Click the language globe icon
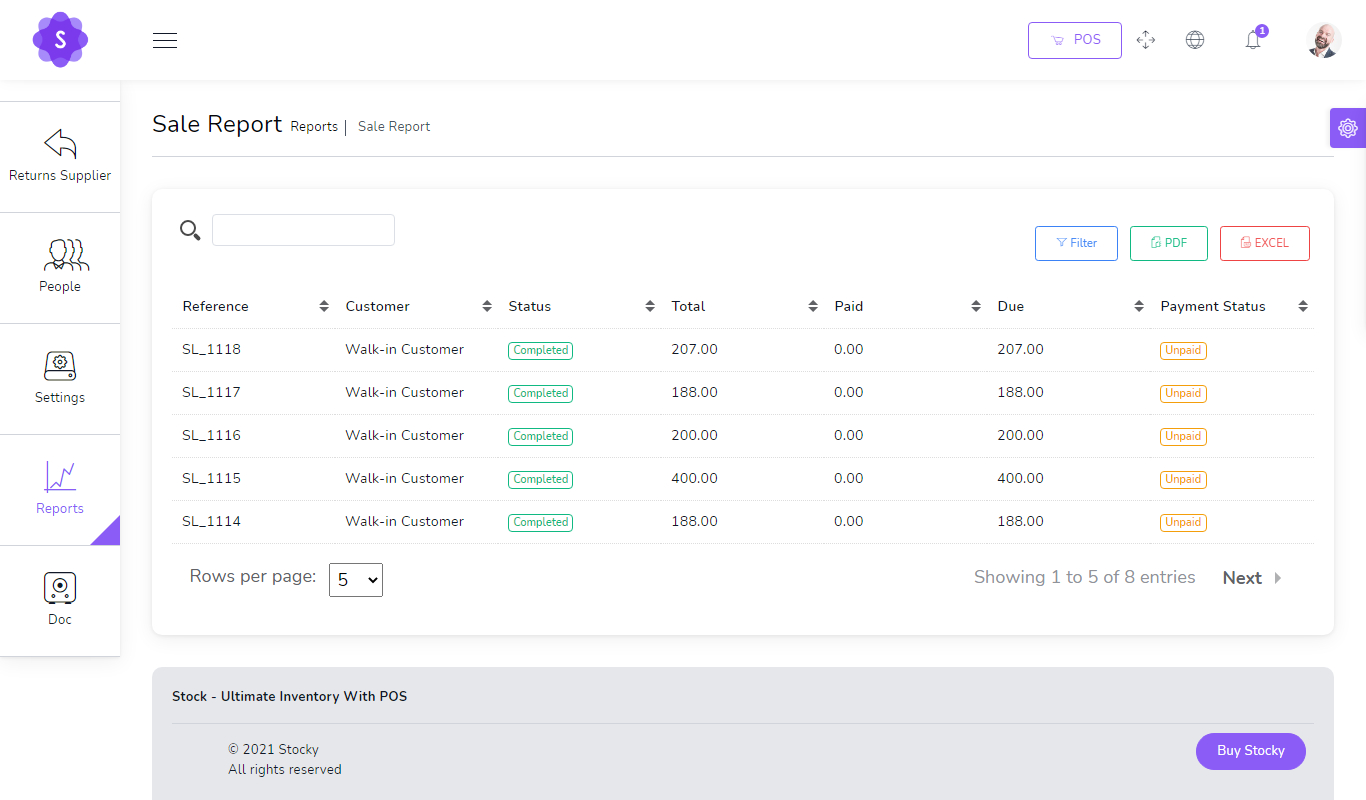Screen dimensions: 1366x800 click(x=1195, y=40)
